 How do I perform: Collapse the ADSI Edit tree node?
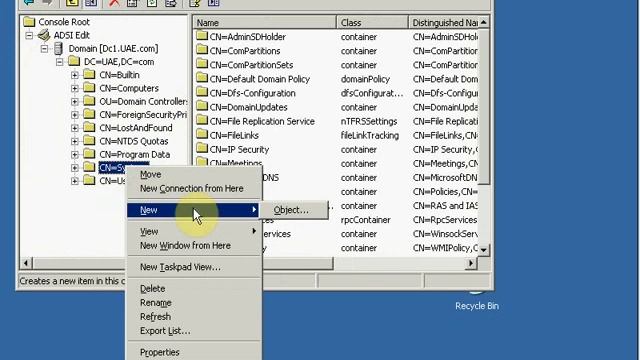[29, 36]
